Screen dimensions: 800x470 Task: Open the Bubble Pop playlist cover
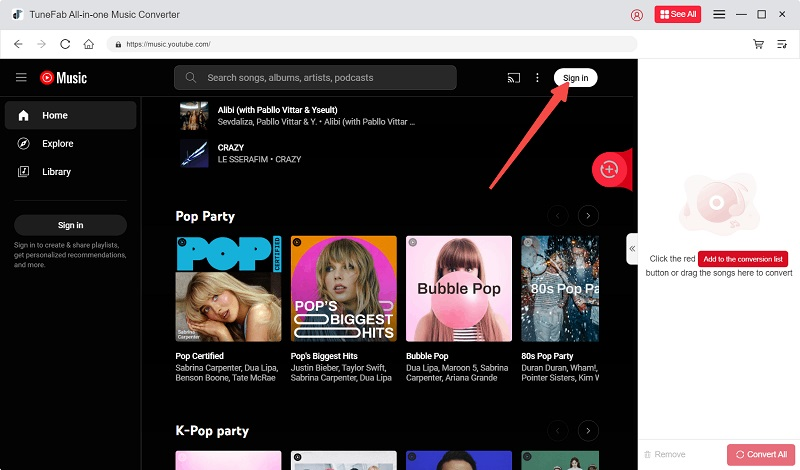[459, 288]
